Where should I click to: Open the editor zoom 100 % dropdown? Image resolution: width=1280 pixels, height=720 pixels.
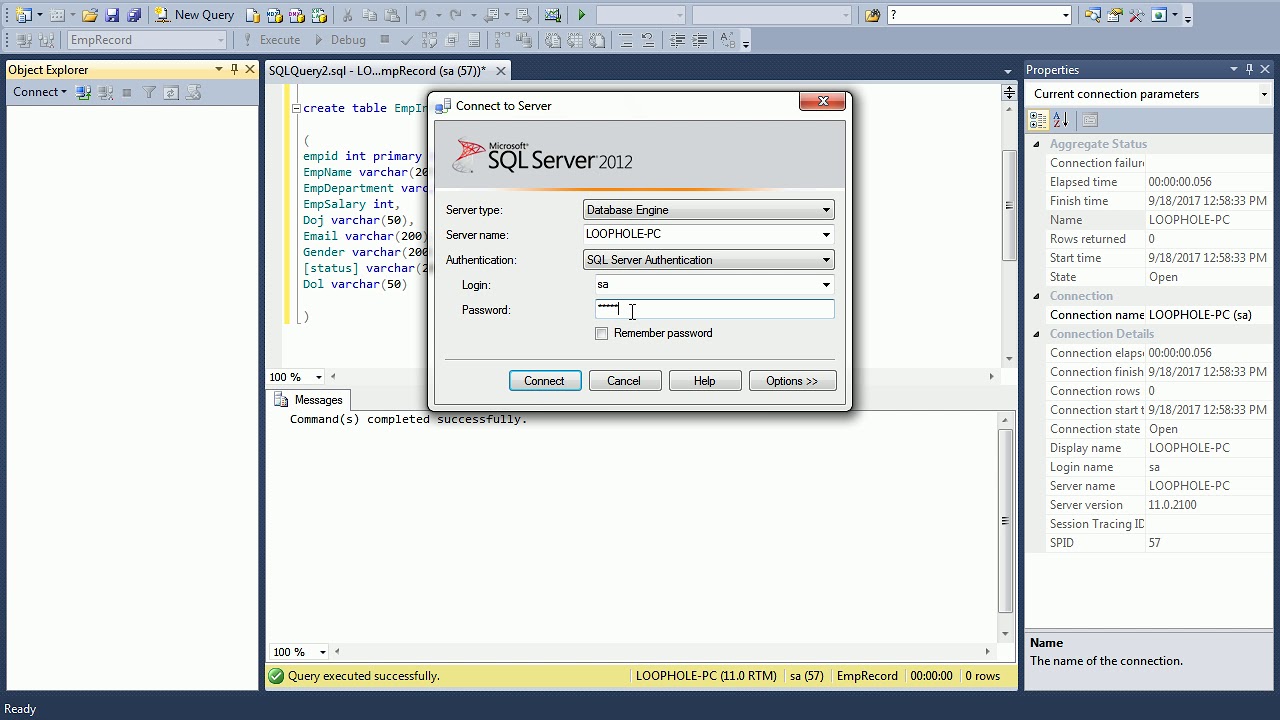[x=318, y=377]
